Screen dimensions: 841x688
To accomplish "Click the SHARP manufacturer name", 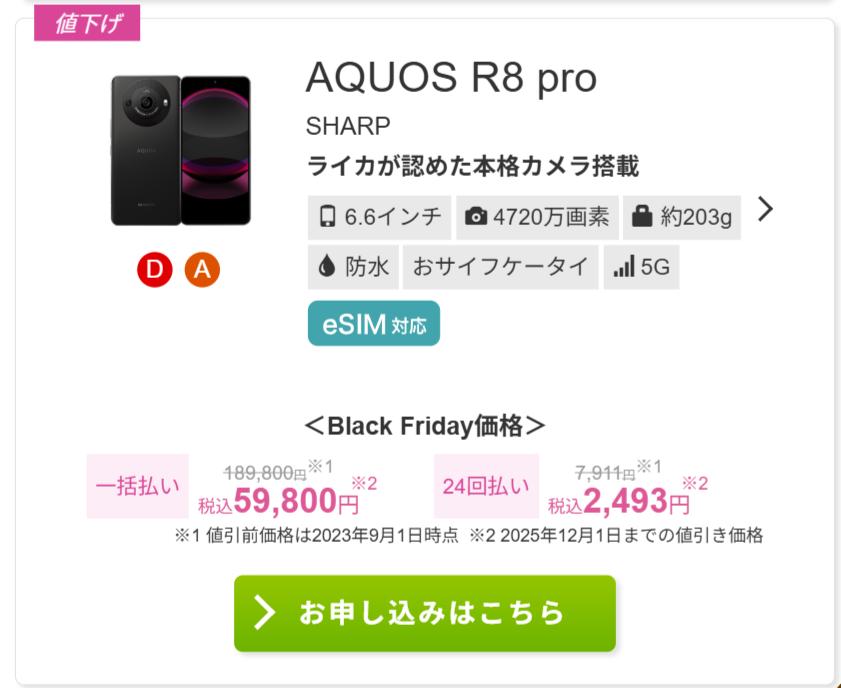I will [x=348, y=127].
